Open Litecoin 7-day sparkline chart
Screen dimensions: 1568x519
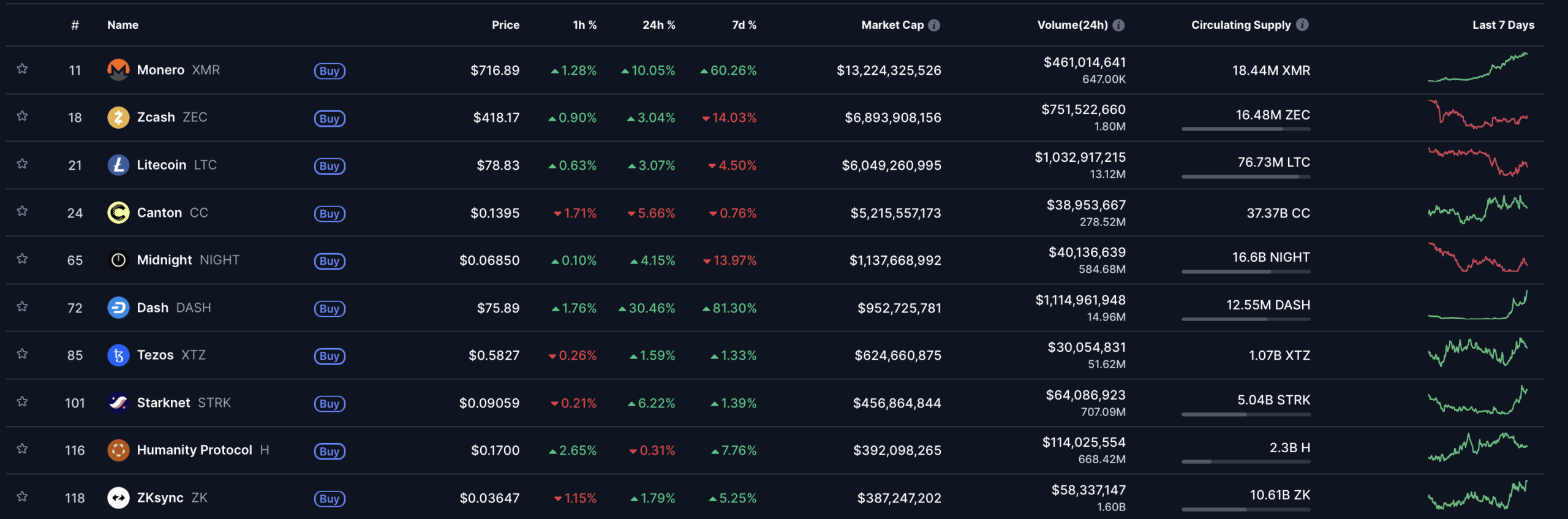[x=1478, y=162]
